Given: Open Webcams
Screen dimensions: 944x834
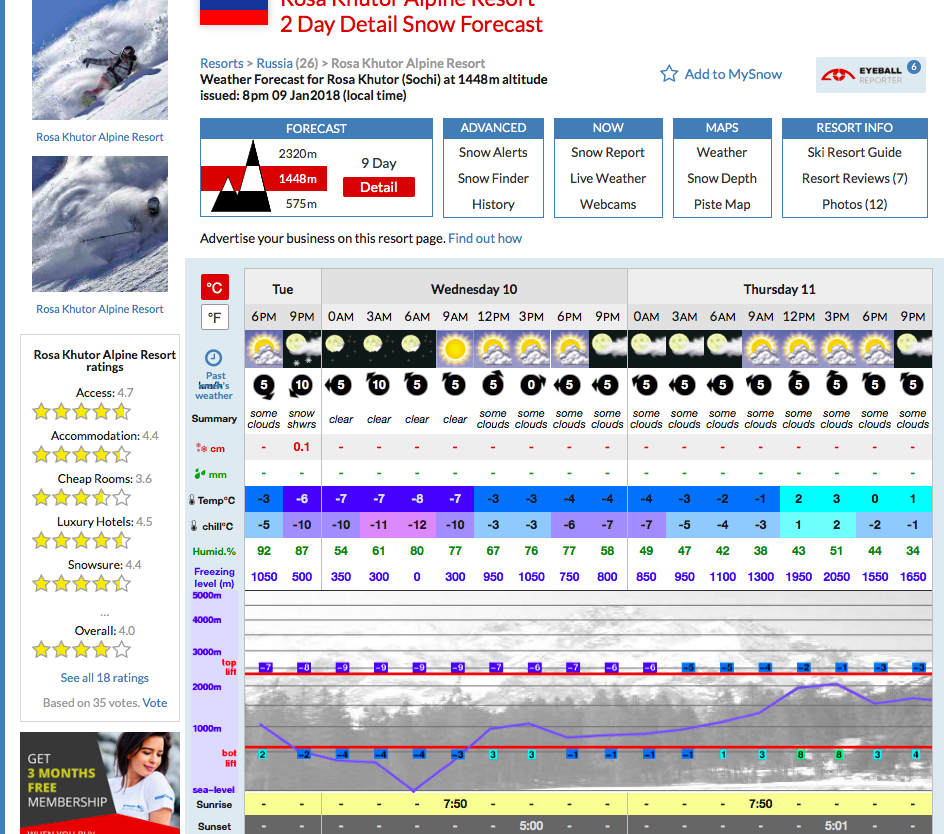Looking at the screenshot, I should click(x=608, y=204).
